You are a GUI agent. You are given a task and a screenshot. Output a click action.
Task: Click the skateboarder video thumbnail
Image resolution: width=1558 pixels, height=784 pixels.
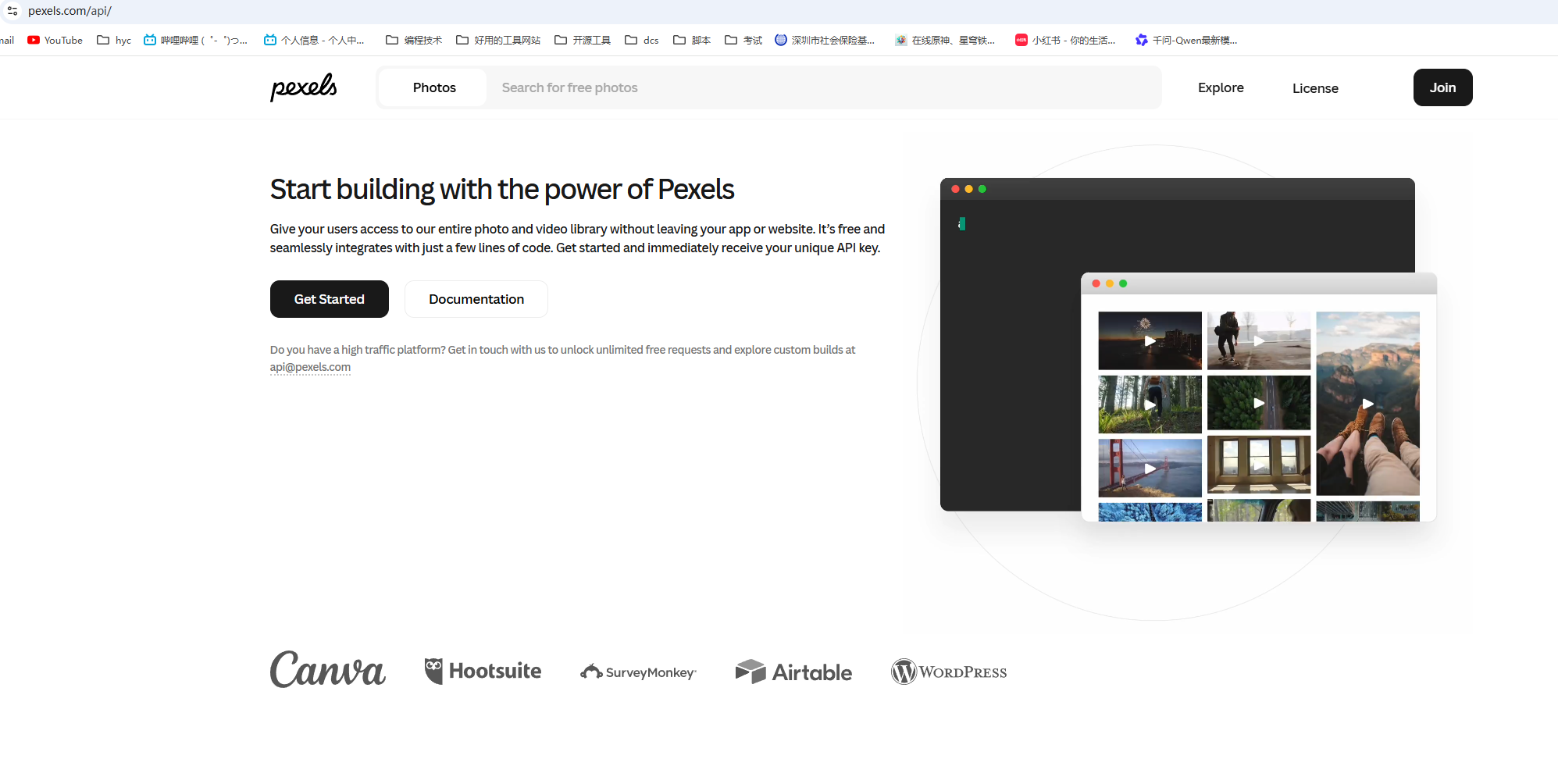click(1259, 340)
